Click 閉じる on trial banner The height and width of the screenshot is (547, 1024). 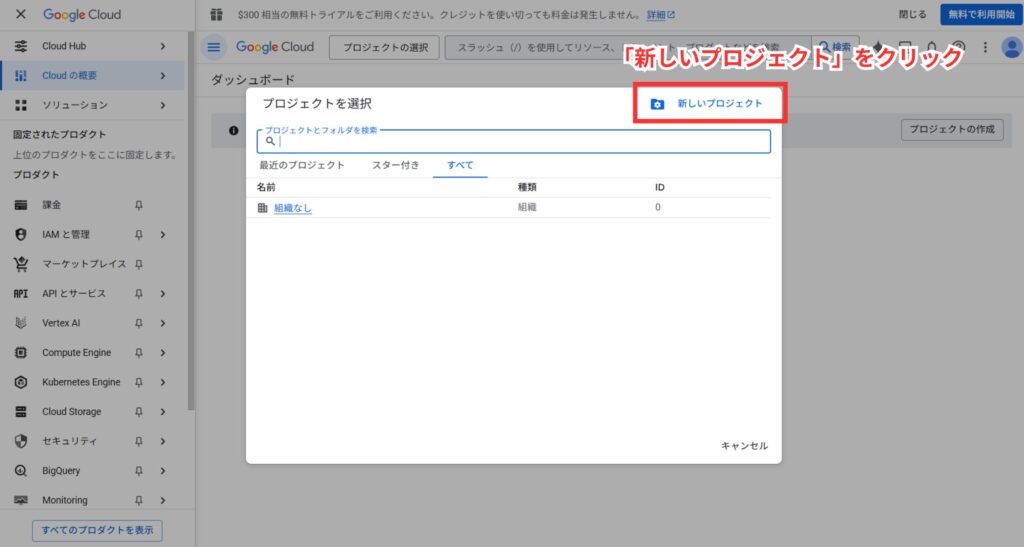912,14
